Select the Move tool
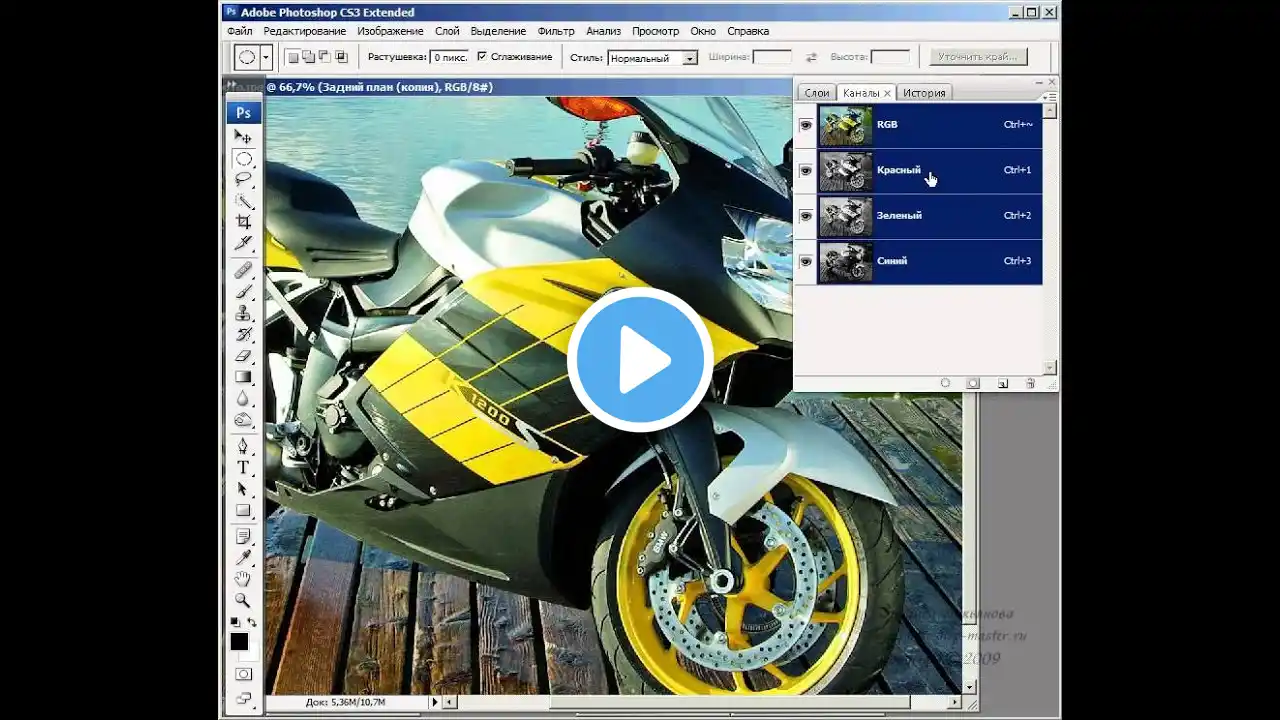 243,136
